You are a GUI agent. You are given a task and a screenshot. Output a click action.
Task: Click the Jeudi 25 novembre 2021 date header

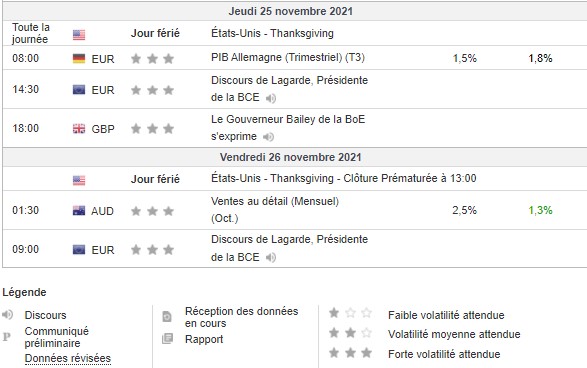tap(291, 11)
